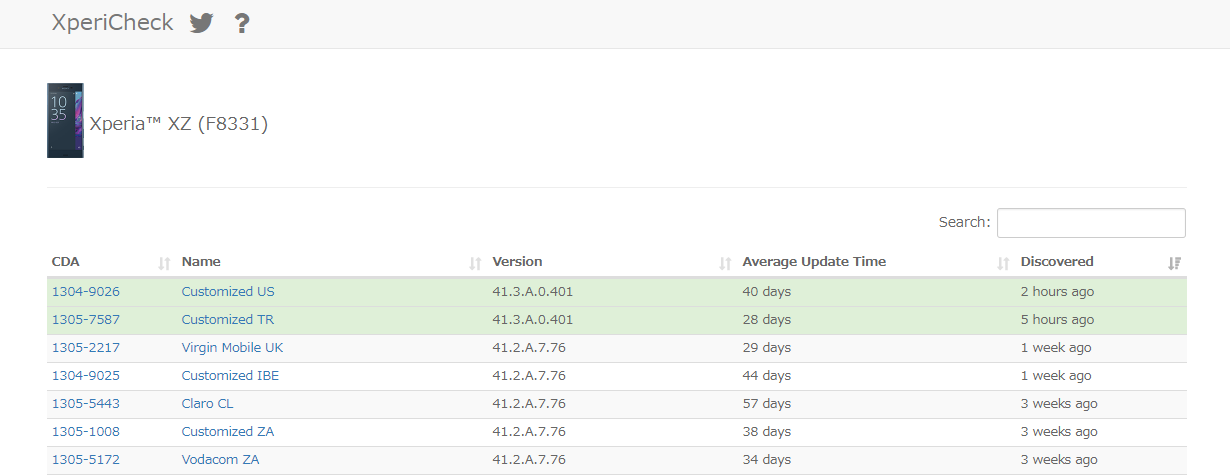This screenshot has height=476, width=1230.
Task: Click descending sort icon beside Discovered
Action: pos(1174,263)
